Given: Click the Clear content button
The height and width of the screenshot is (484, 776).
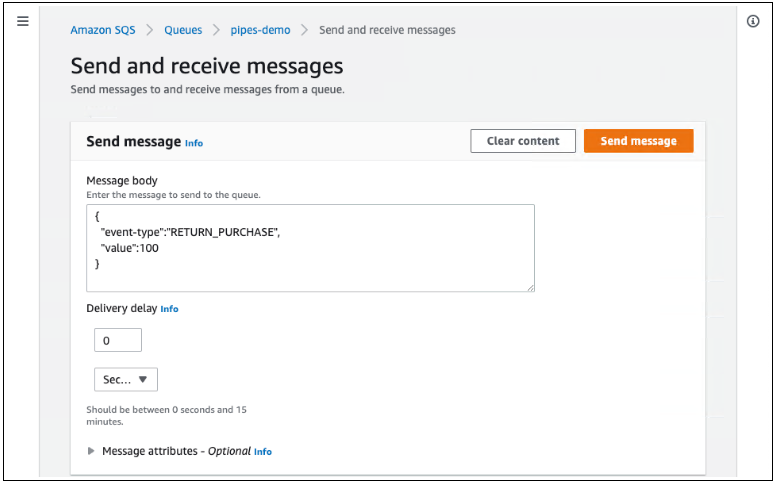Looking at the screenshot, I should pos(523,141).
